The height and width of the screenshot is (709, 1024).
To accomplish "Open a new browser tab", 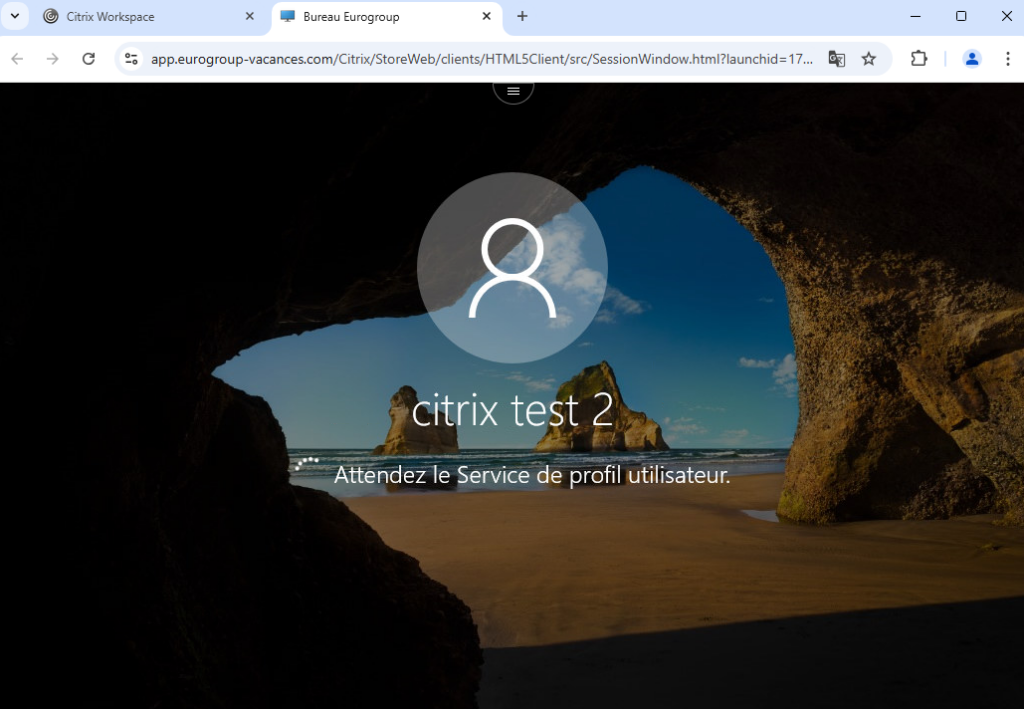I will pos(522,16).
